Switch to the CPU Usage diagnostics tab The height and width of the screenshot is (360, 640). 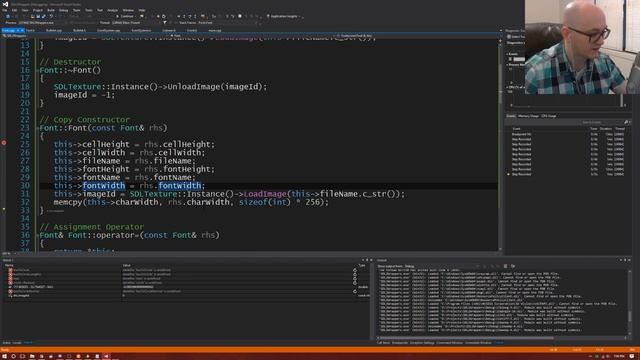[549, 116]
